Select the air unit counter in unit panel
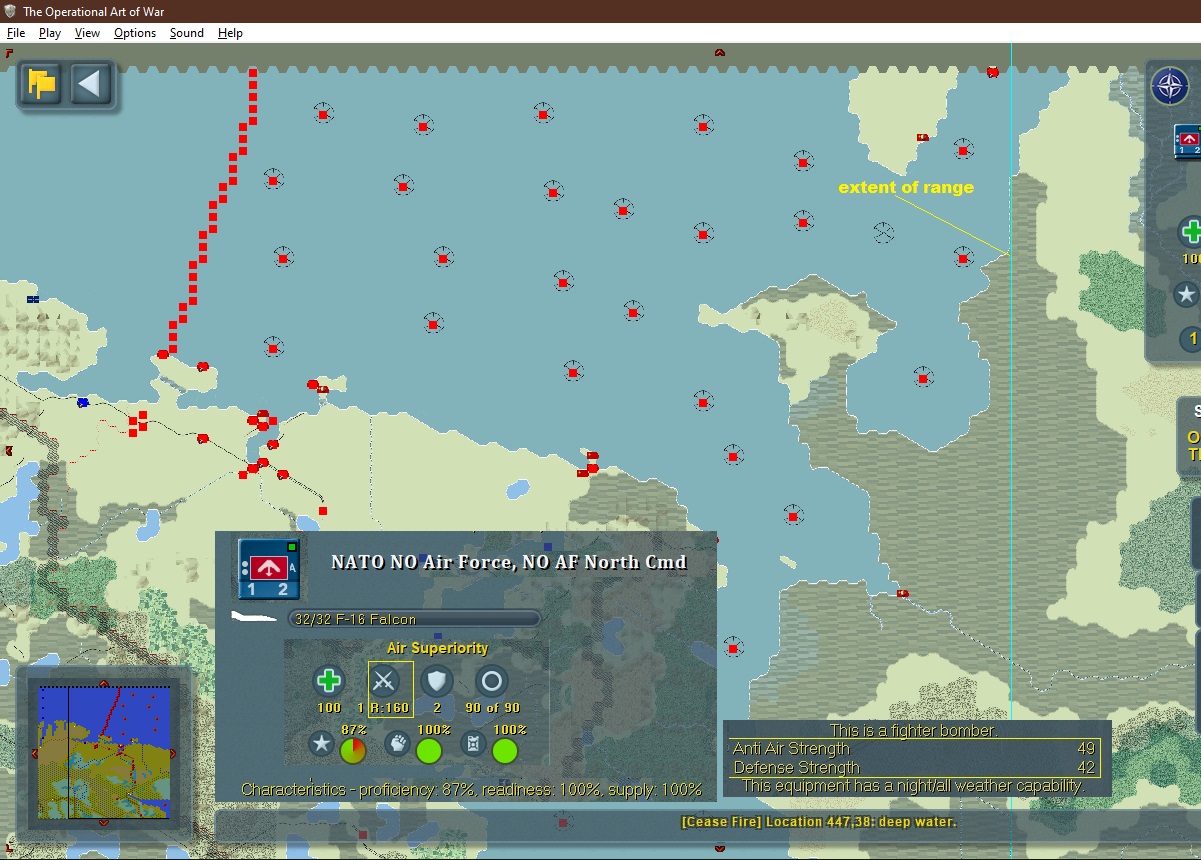This screenshot has width=1201, height=860. click(x=268, y=568)
